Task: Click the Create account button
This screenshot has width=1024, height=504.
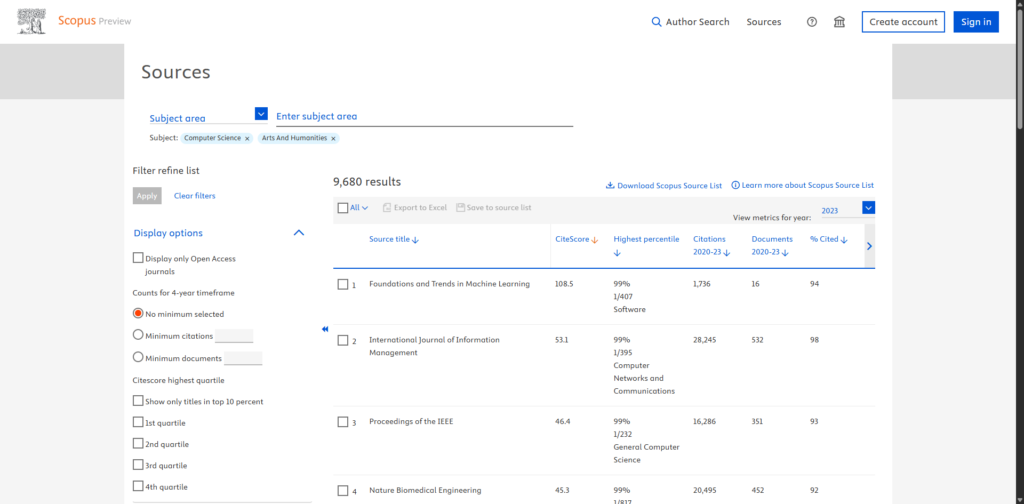Action: click(903, 22)
